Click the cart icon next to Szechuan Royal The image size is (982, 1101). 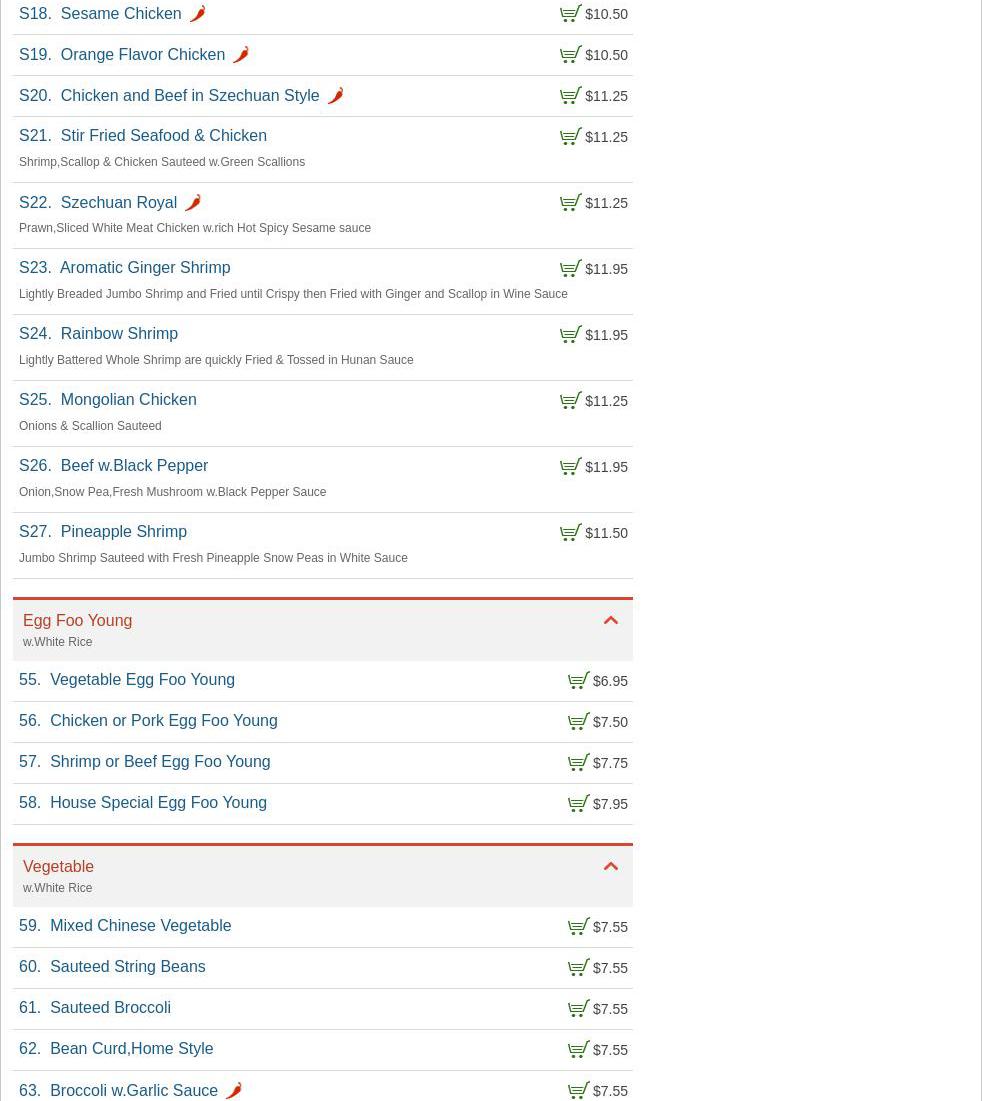tap(570, 202)
